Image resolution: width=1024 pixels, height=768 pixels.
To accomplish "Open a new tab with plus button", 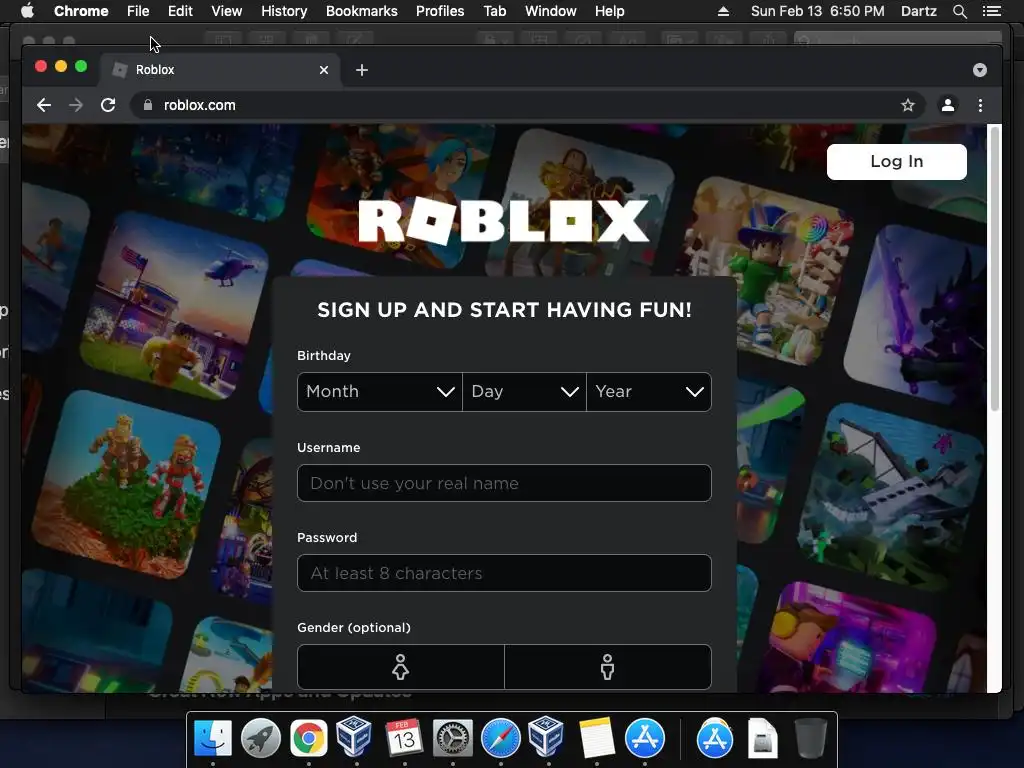I will click(x=362, y=70).
